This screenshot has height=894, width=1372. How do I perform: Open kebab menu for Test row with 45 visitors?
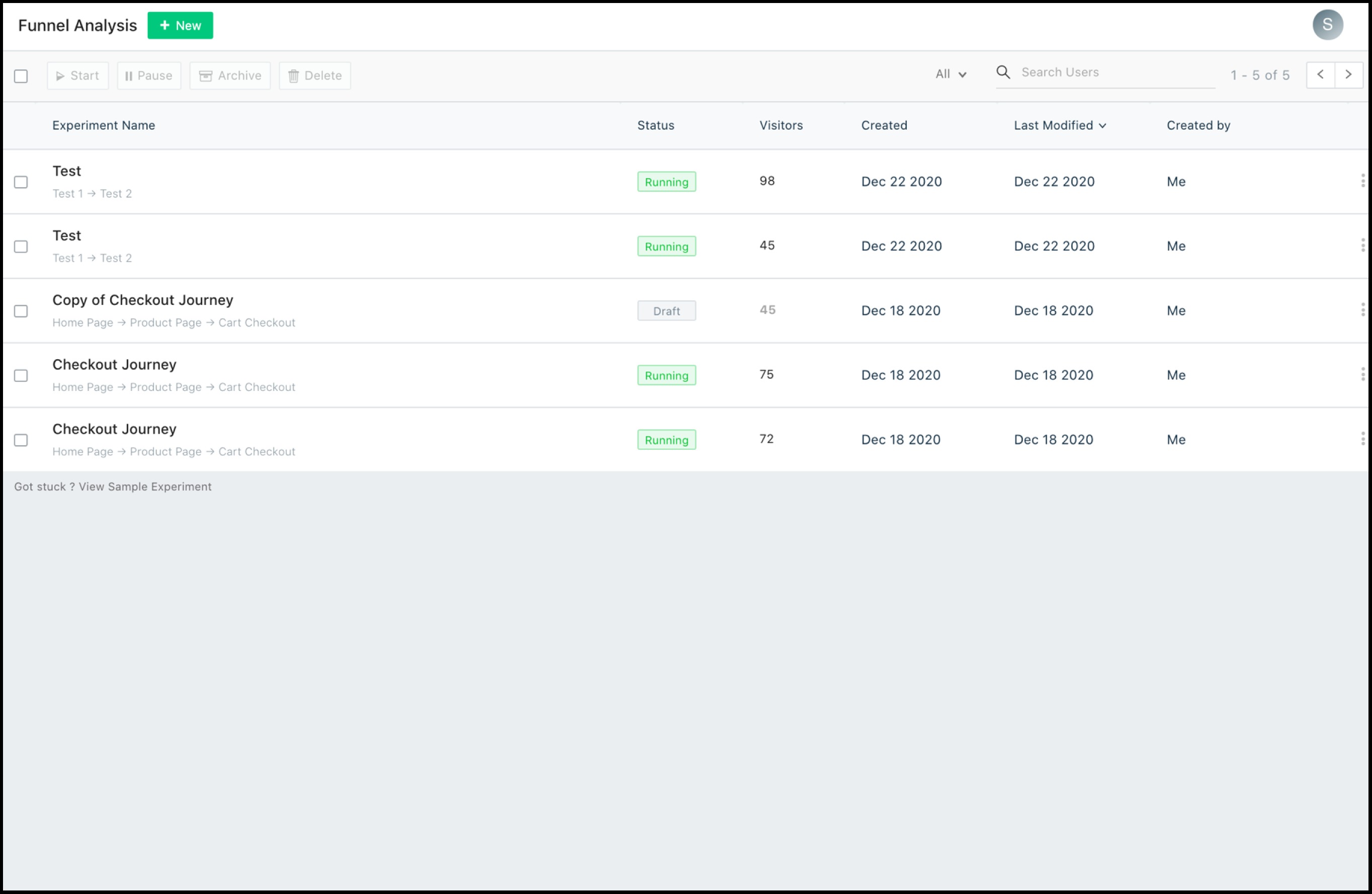(1362, 246)
